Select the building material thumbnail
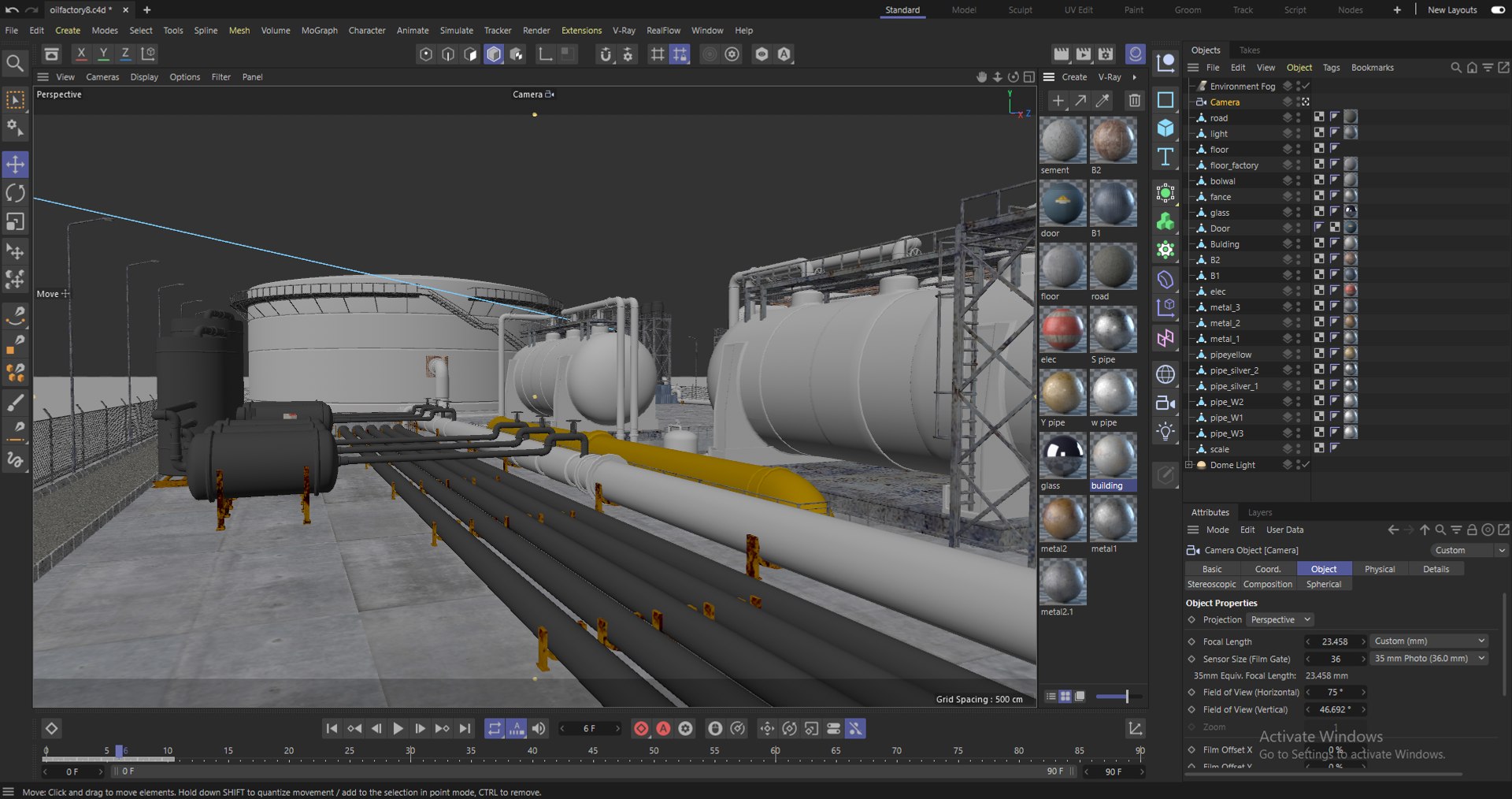This screenshot has width=1512, height=799. coord(1113,456)
